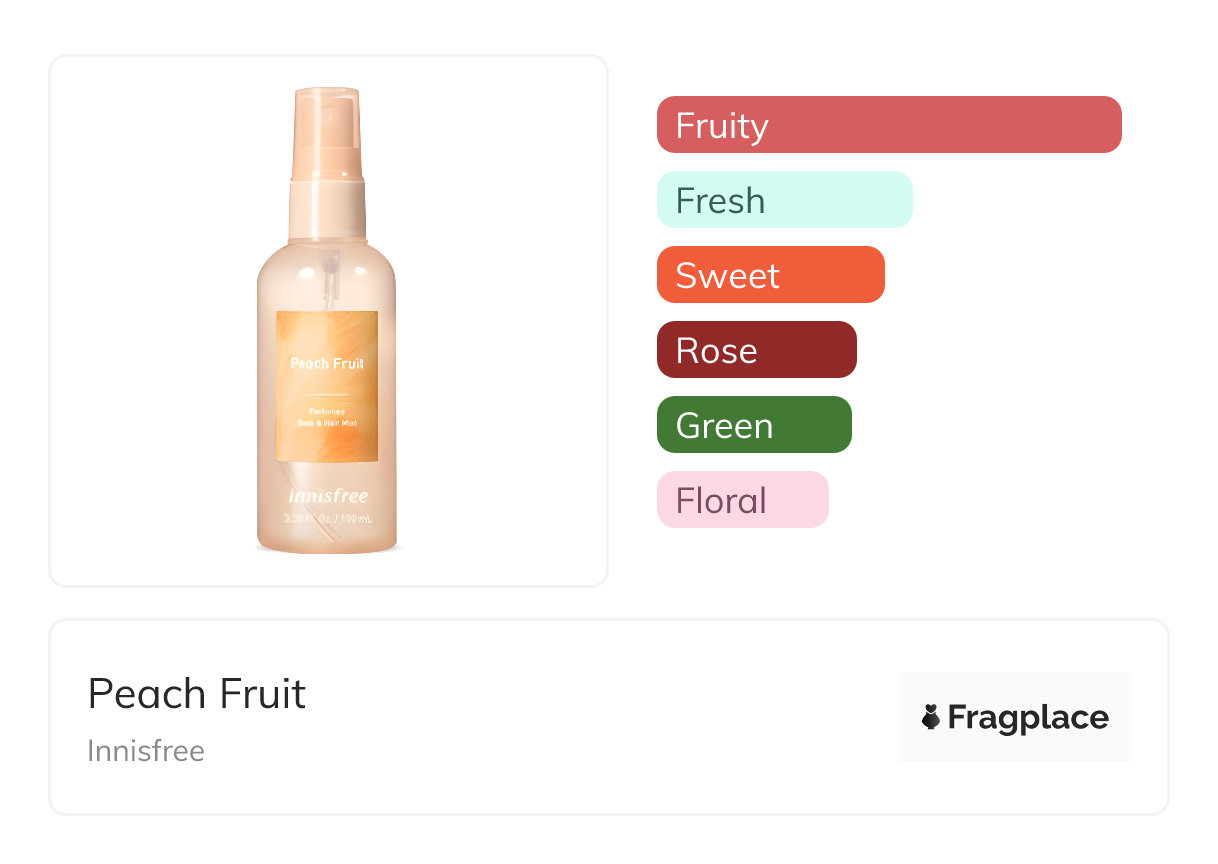The image size is (1218, 864).
Task: Click the Fragplace perfume bottle logo icon
Action: pos(931,717)
